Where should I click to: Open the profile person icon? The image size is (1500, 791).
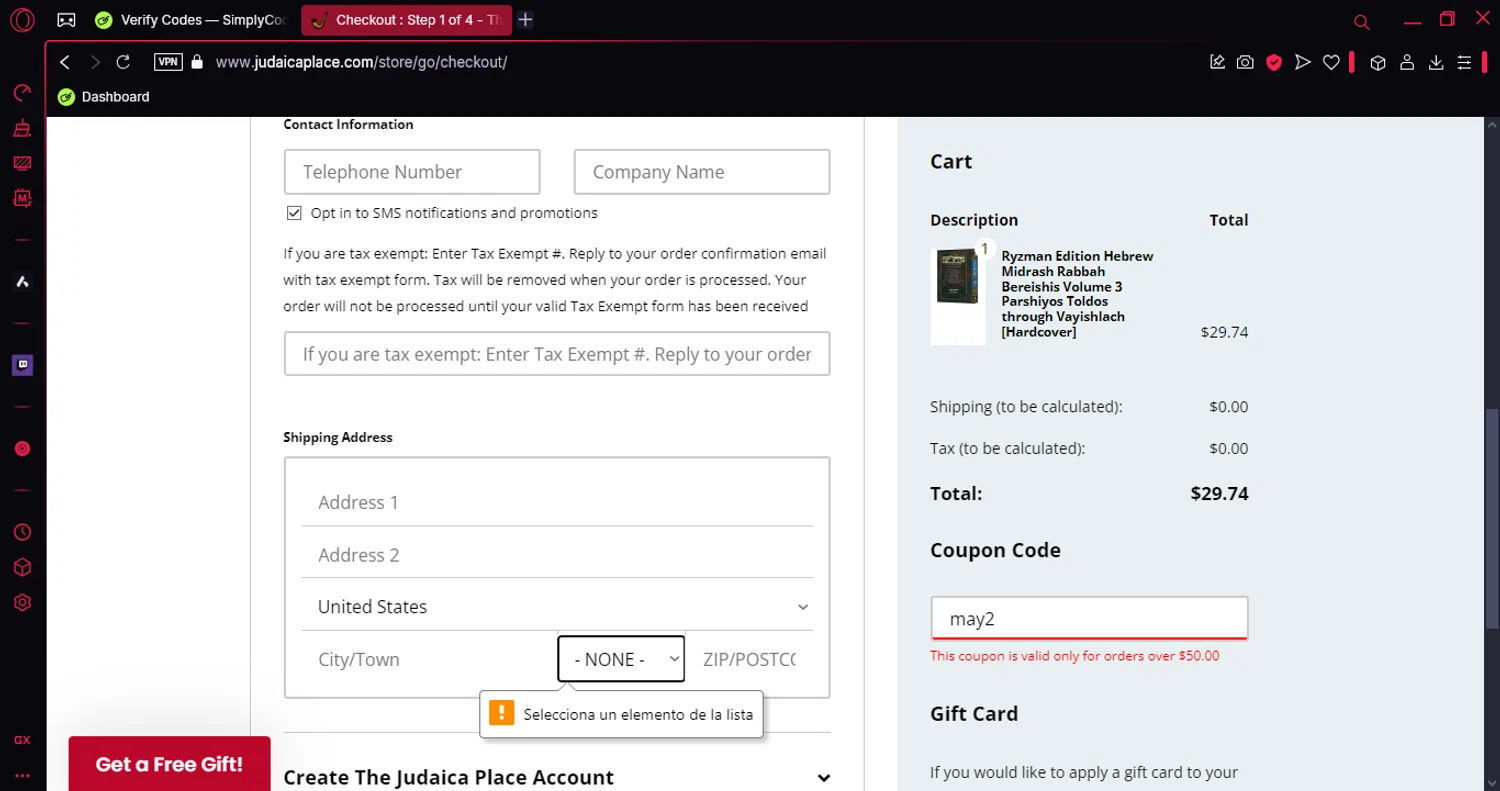coord(1407,62)
